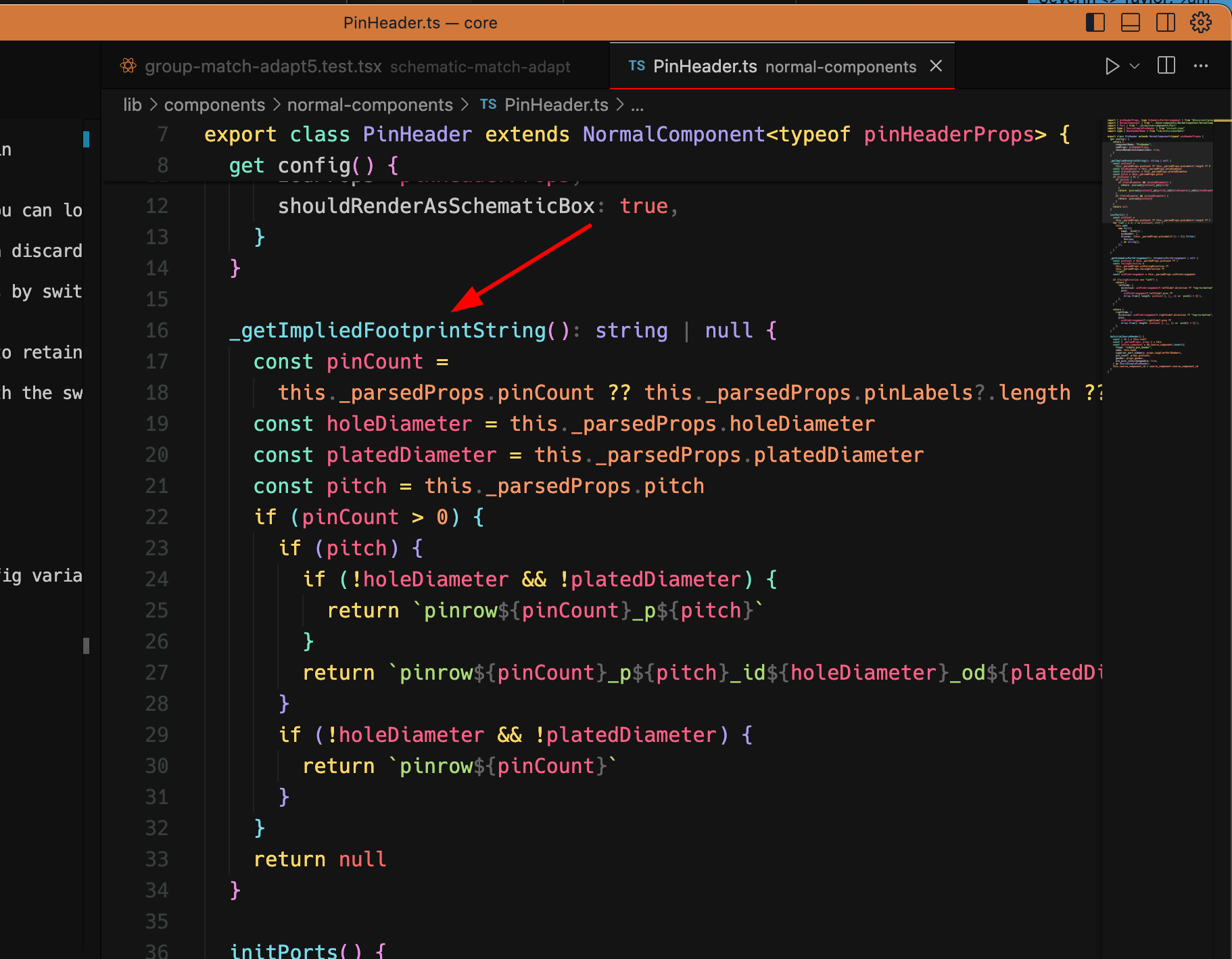The width and height of the screenshot is (1232, 959).
Task: Split the editor to the right
Action: pyautogui.click(x=1166, y=66)
